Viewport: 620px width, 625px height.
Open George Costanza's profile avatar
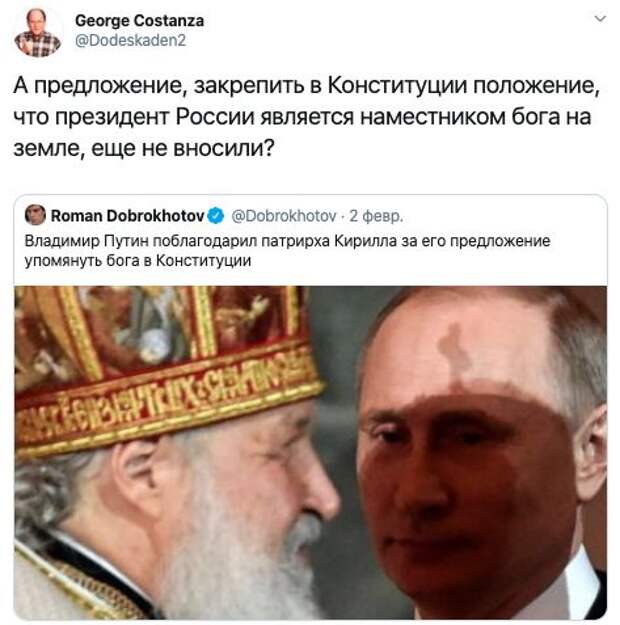38,32
